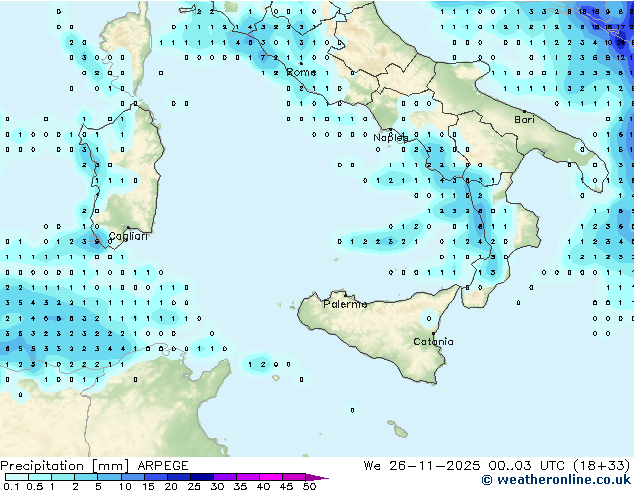Select the 20–25 mm legend swatch
Viewport: 634px width, 490px height.
coord(178,477)
